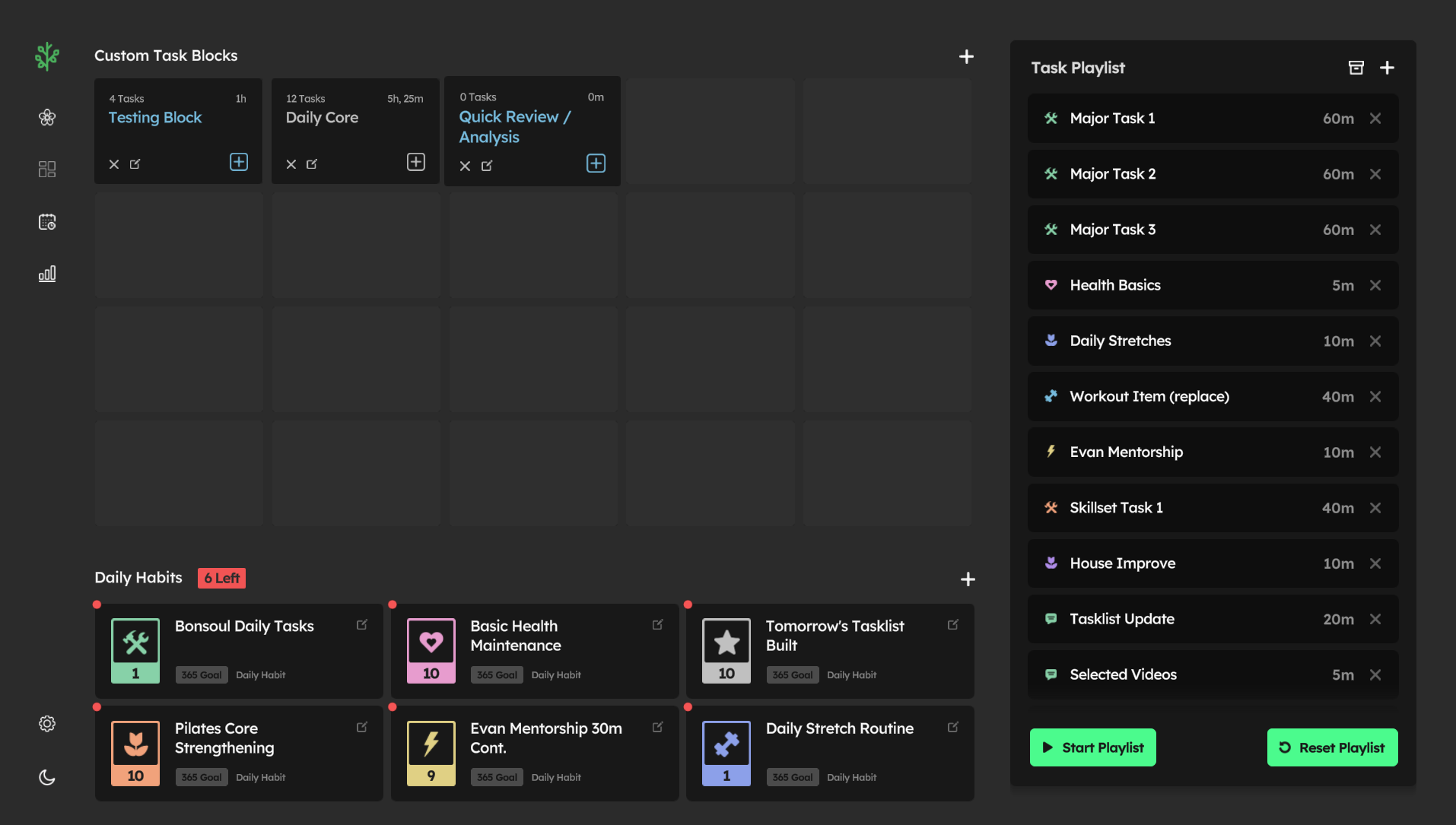The image size is (1456, 825).
Task: Remove Skillset Task 1 from playlist
Action: click(1375, 508)
